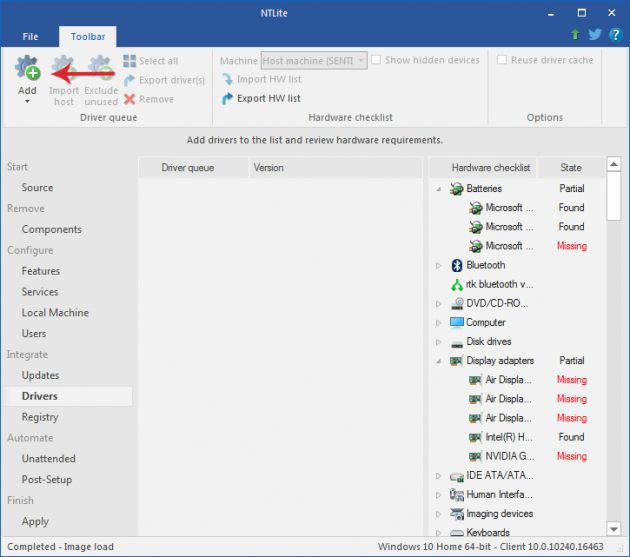Open the Help question mark icon
Image resolution: width=630 pixels, height=557 pixels.
pyautogui.click(x=616, y=35)
